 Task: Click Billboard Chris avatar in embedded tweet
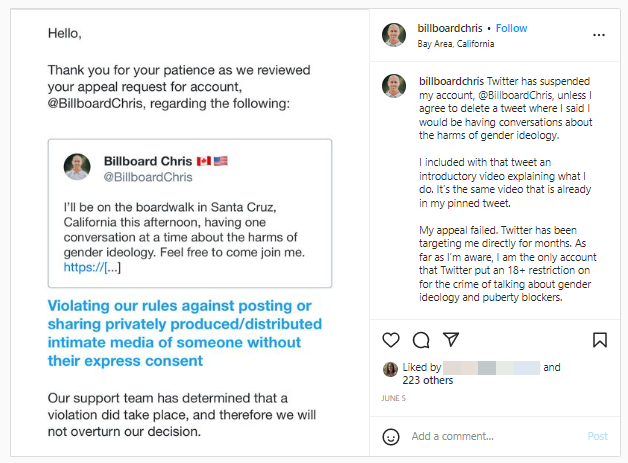77,167
